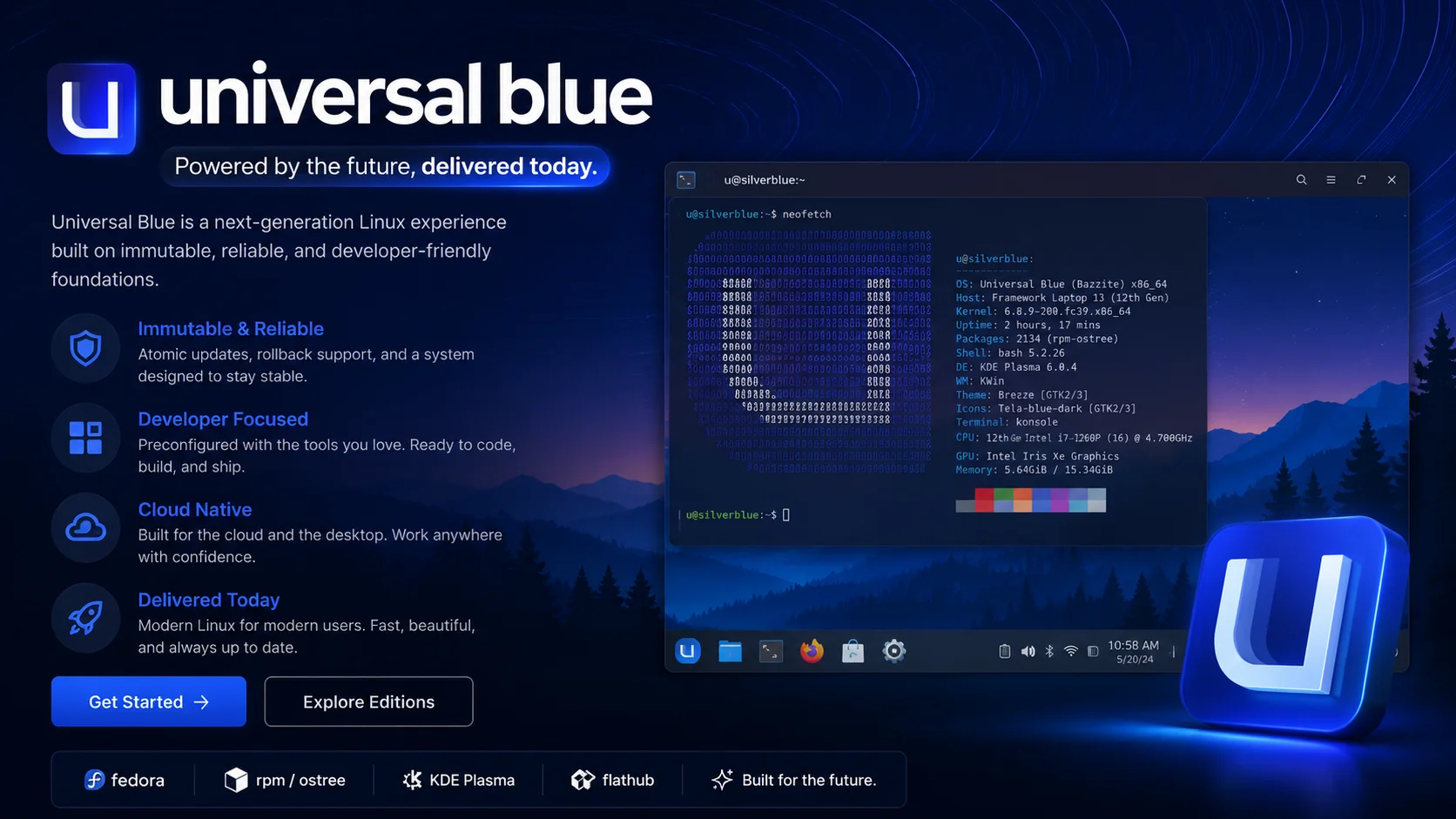The width and height of the screenshot is (1456, 819).
Task: Click the Get Started button
Action: click(149, 702)
